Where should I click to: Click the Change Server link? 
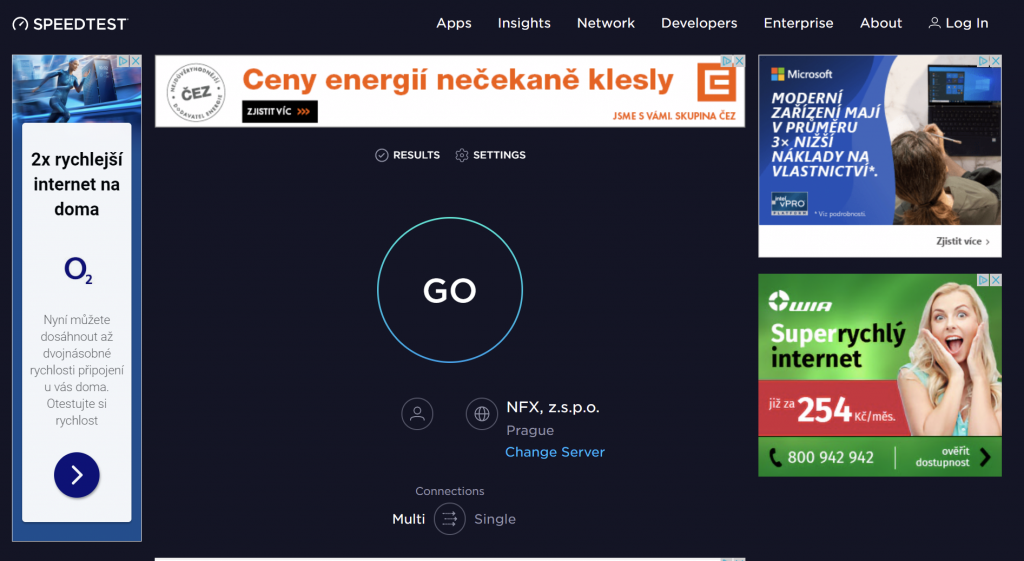(555, 452)
